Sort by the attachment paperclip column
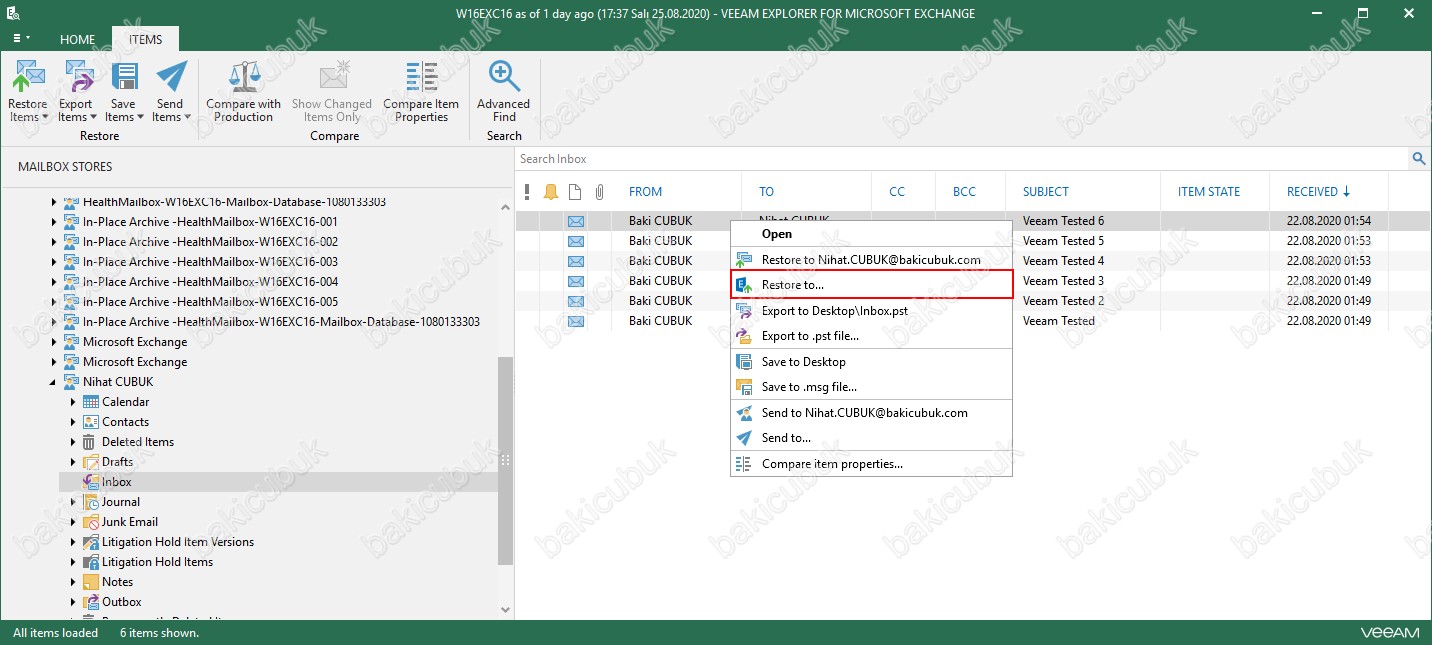Viewport: 1432px width, 645px height. 600,192
